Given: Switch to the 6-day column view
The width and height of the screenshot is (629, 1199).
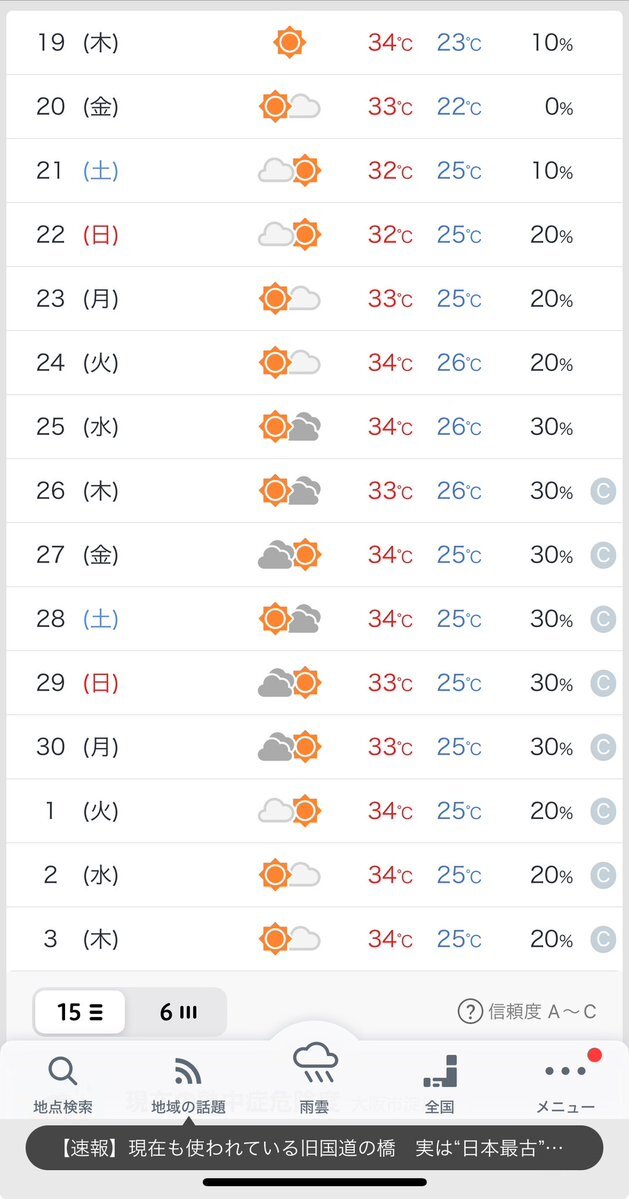Looking at the screenshot, I should click(x=178, y=1012).
